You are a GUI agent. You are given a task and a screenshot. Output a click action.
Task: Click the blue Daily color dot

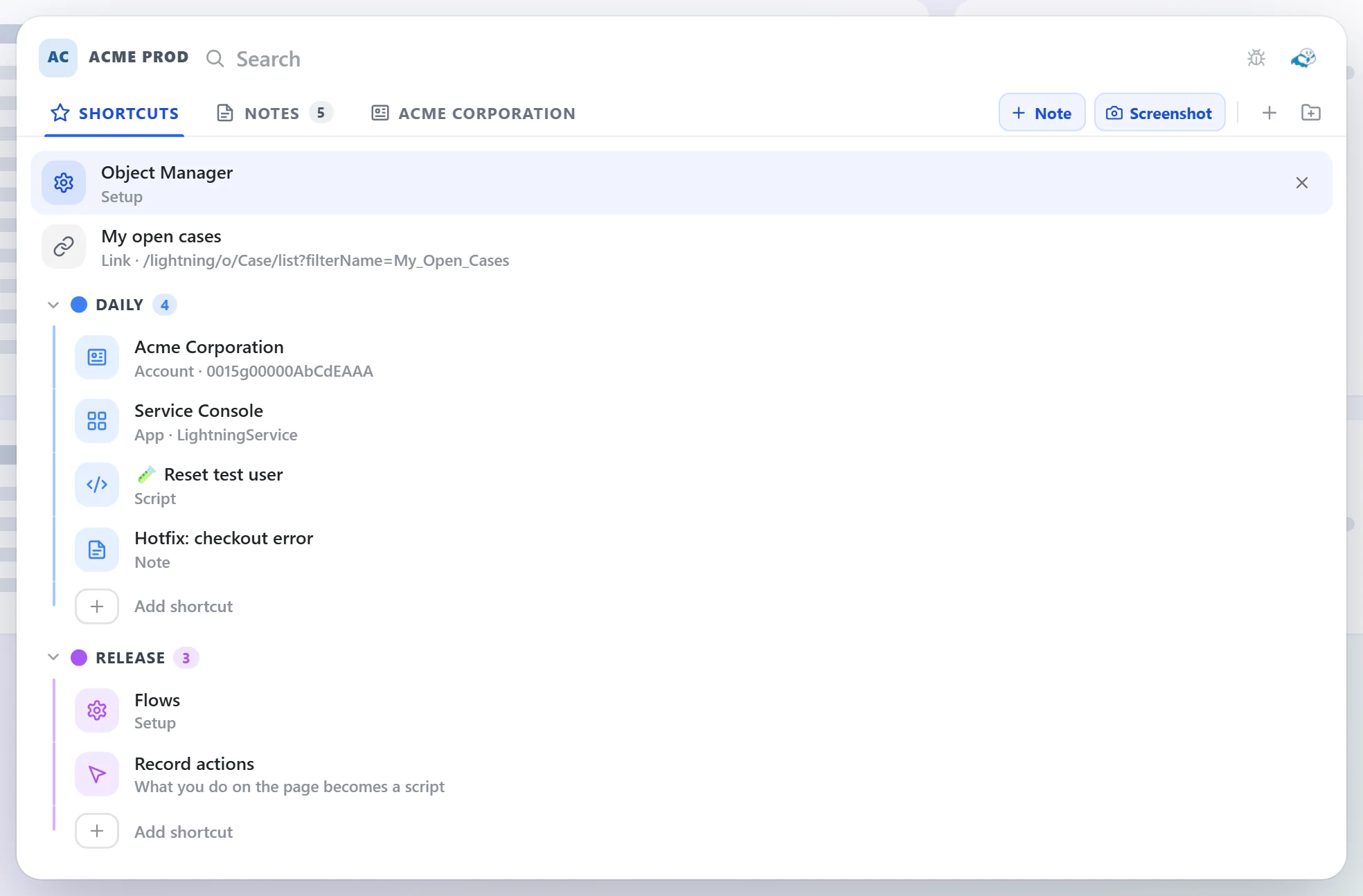pyautogui.click(x=79, y=305)
